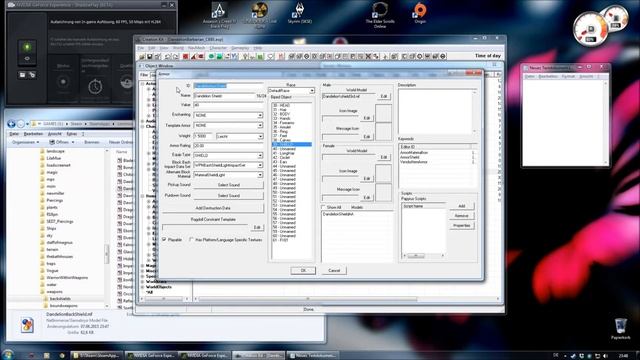Open the Organisieren dropdown in Explorer
The width and height of the screenshot is (640, 360).
(x=25, y=142)
